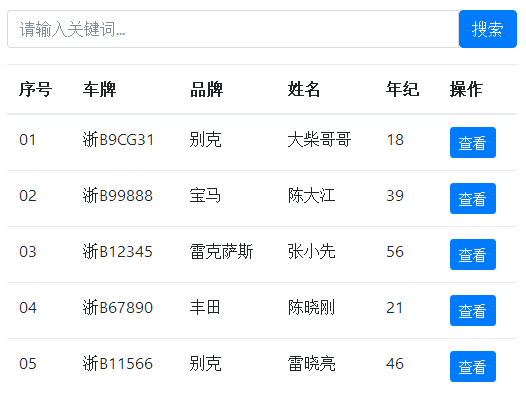This screenshot has height=395, width=526.
Task: Click the name 张小先
Action: (x=311, y=252)
